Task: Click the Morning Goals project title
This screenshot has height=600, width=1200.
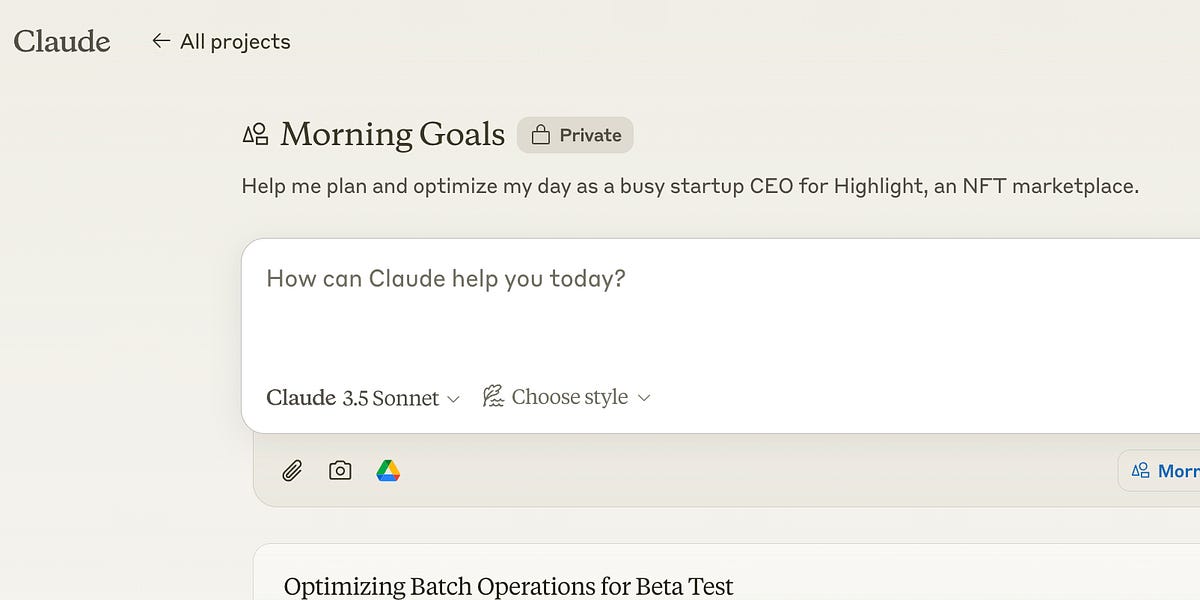Action: [x=392, y=134]
